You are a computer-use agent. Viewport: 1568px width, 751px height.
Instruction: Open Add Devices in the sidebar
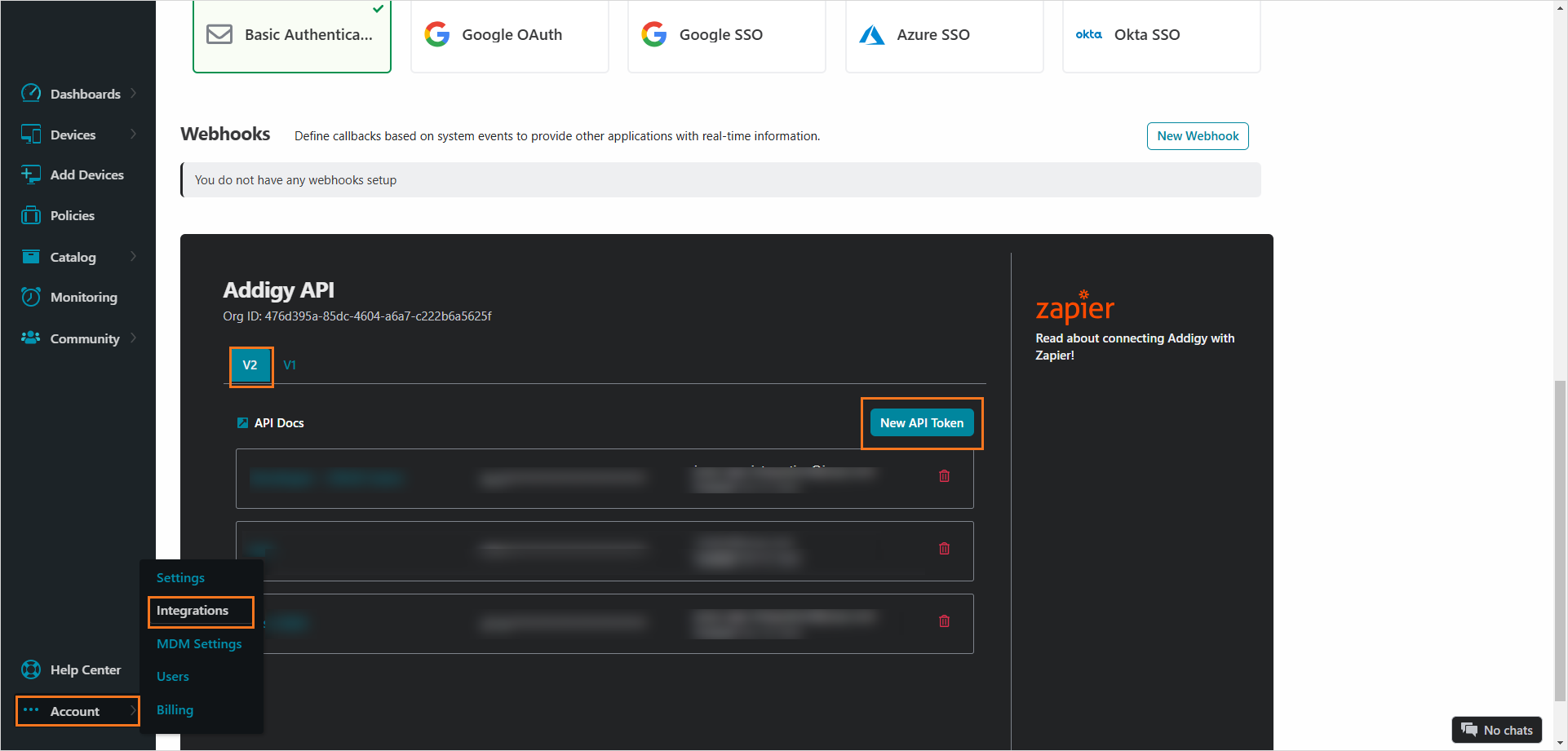click(x=87, y=174)
